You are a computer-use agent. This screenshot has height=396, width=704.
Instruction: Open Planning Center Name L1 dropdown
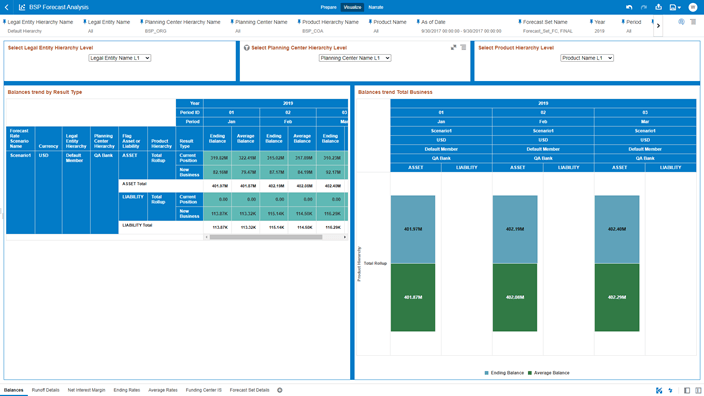pos(355,58)
